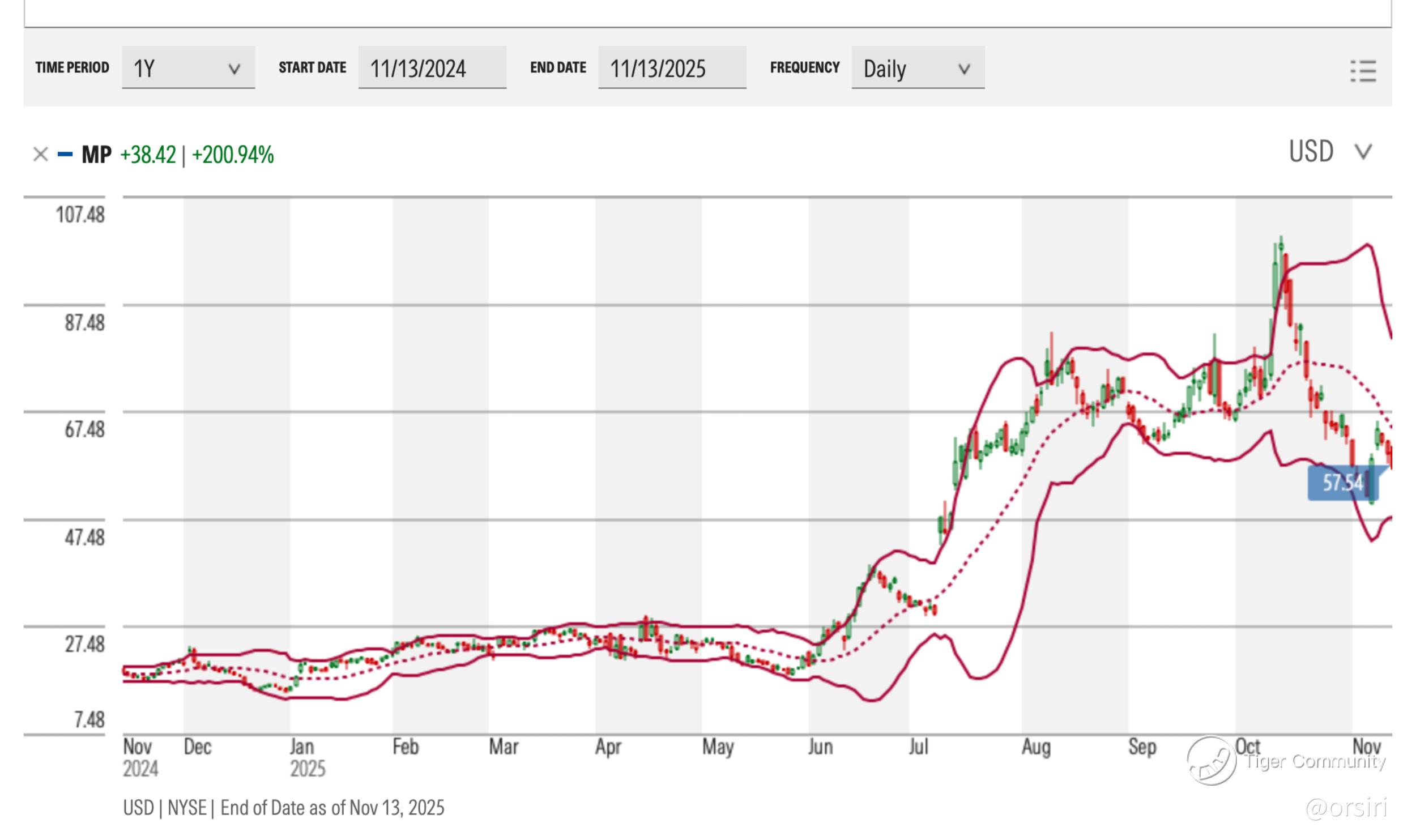Click the @orsiri watermark handle
The width and height of the screenshot is (1416, 840).
pyautogui.click(x=1346, y=808)
